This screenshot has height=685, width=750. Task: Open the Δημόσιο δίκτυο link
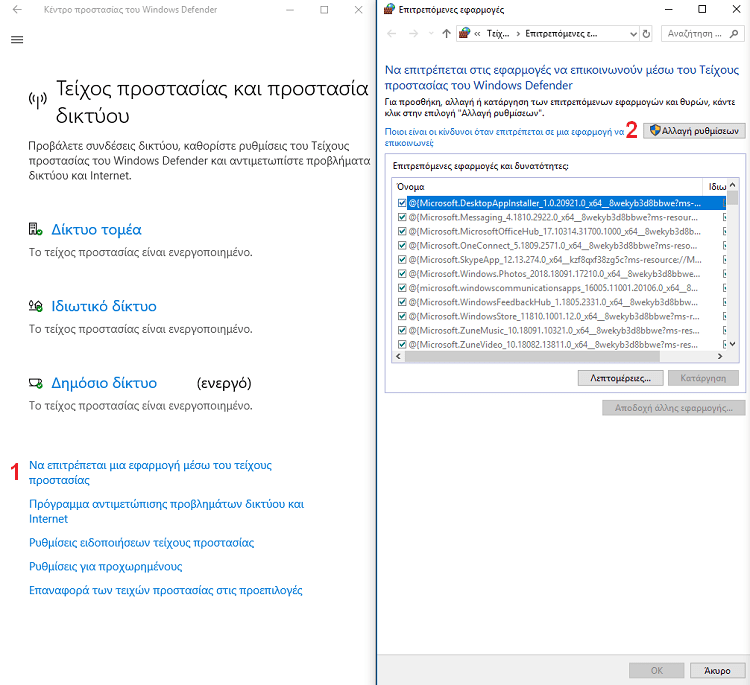click(104, 383)
